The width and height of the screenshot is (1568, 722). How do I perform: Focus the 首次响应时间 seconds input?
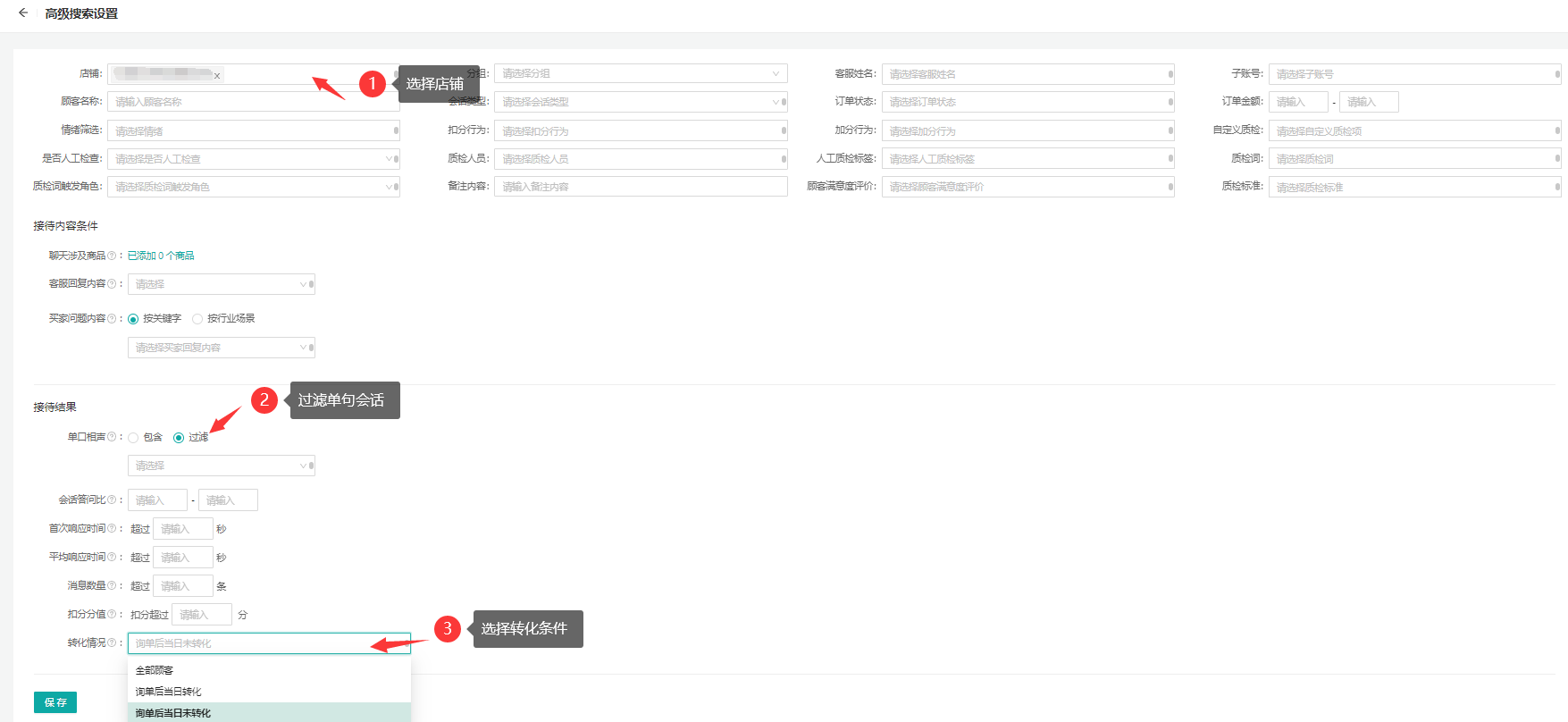tap(183, 529)
